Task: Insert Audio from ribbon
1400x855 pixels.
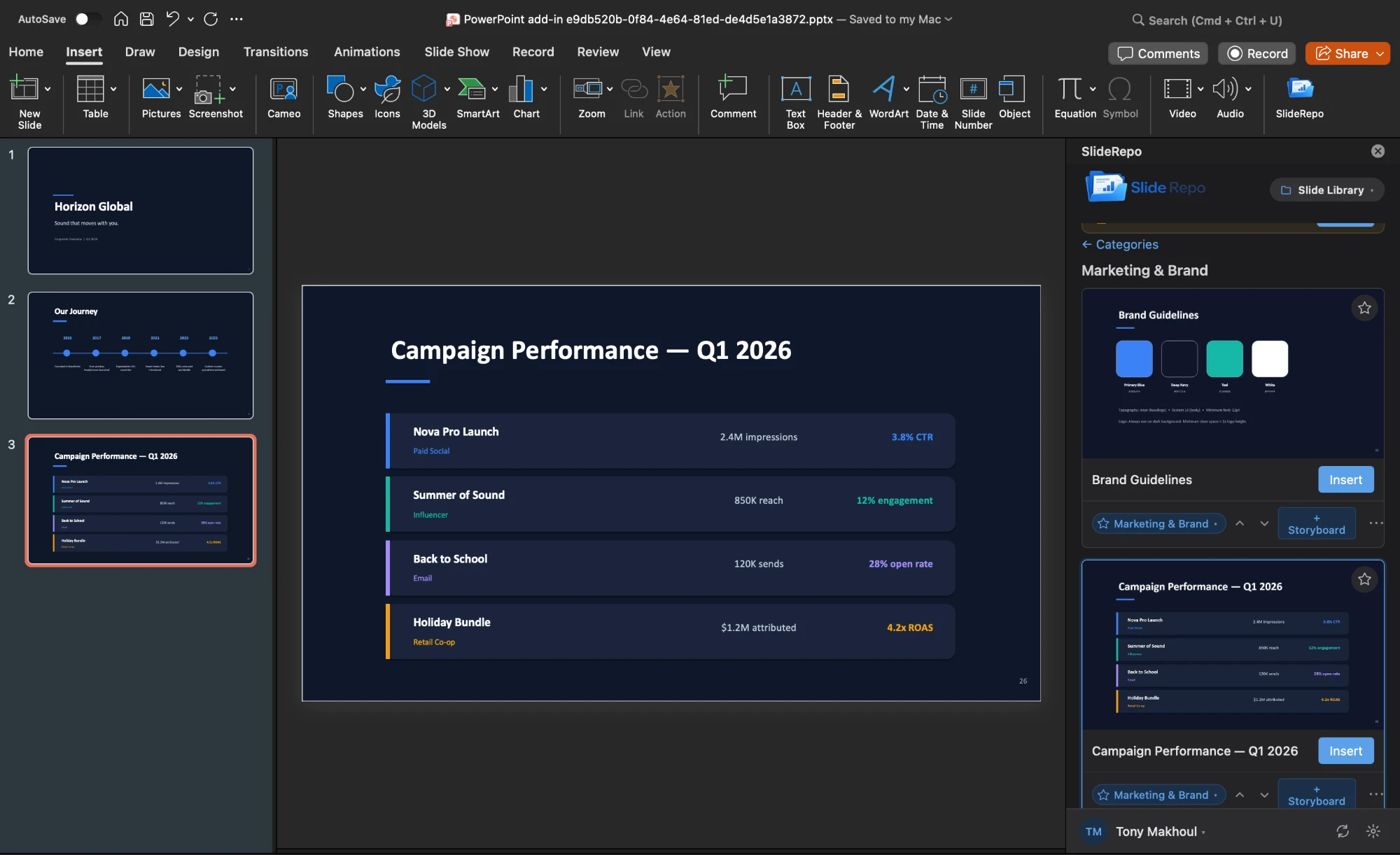Action: click(1225, 89)
